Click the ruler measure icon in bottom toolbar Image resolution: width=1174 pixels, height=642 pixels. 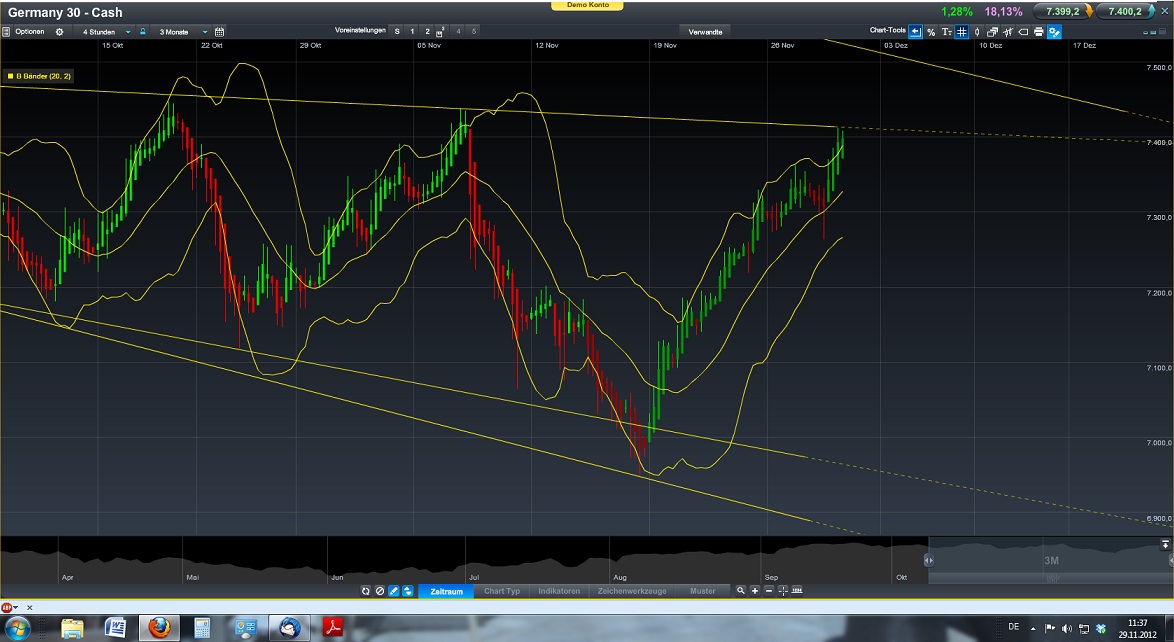pyautogui.click(x=797, y=590)
